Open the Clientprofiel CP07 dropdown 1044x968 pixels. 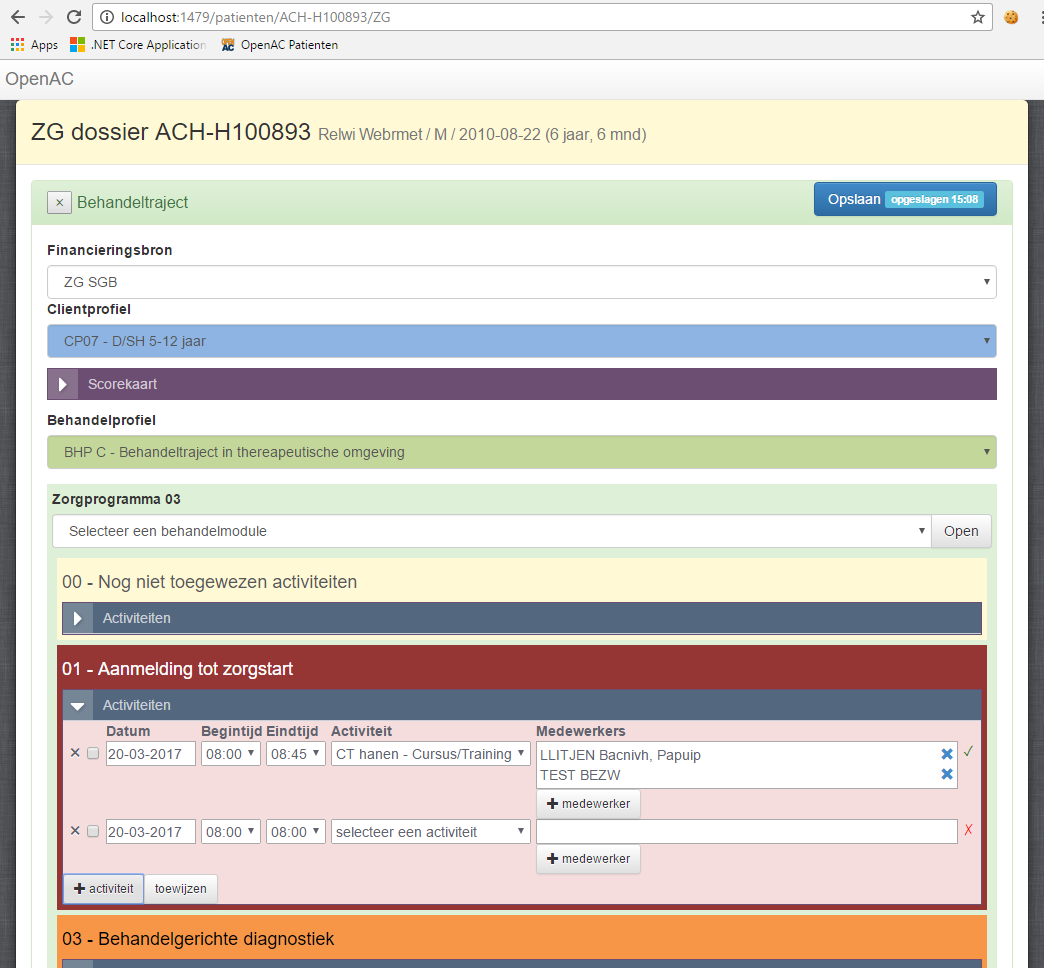(x=521, y=341)
